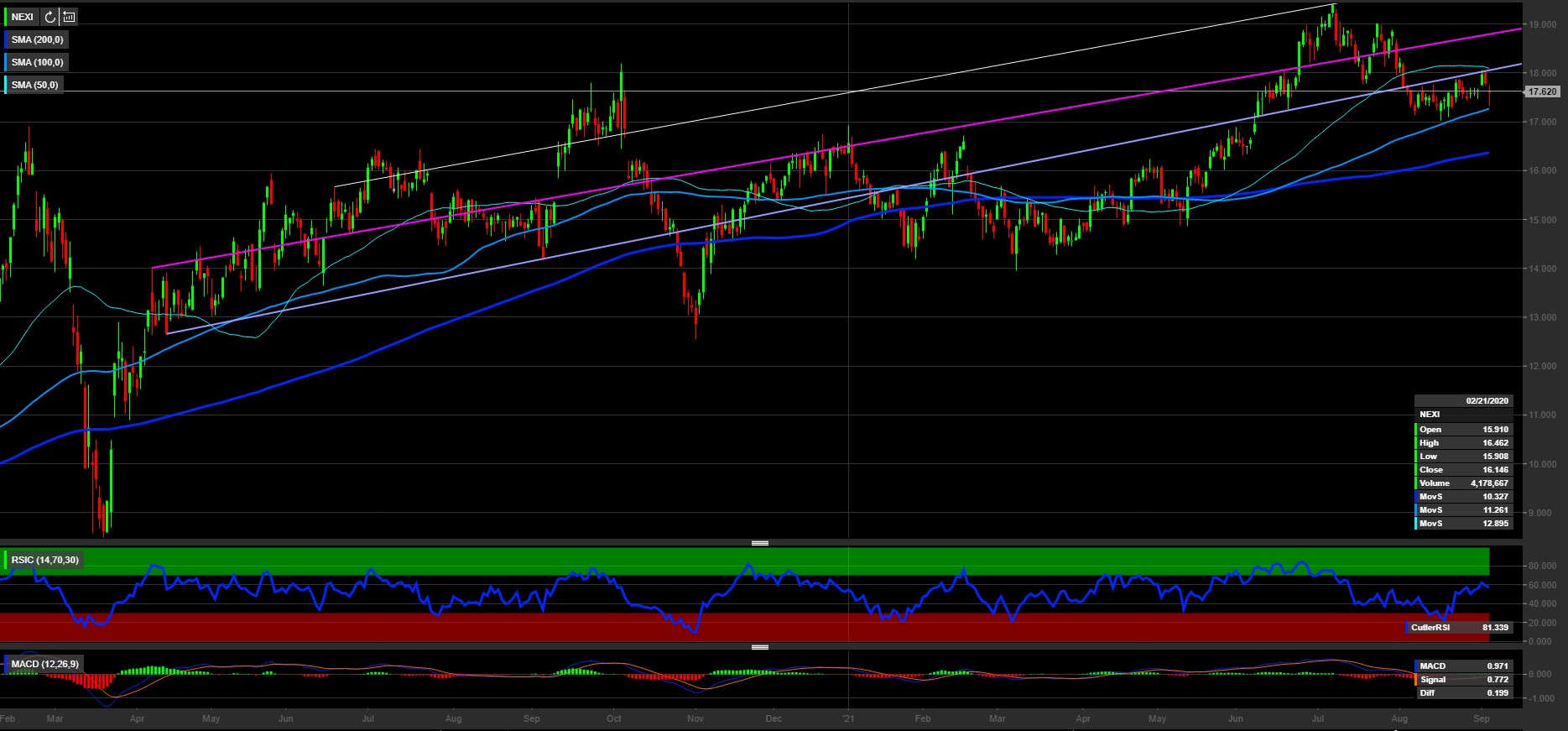The height and width of the screenshot is (731, 1568).
Task: Click the MACD (12,26,9) indicator label
Action: click(x=44, y=664)
